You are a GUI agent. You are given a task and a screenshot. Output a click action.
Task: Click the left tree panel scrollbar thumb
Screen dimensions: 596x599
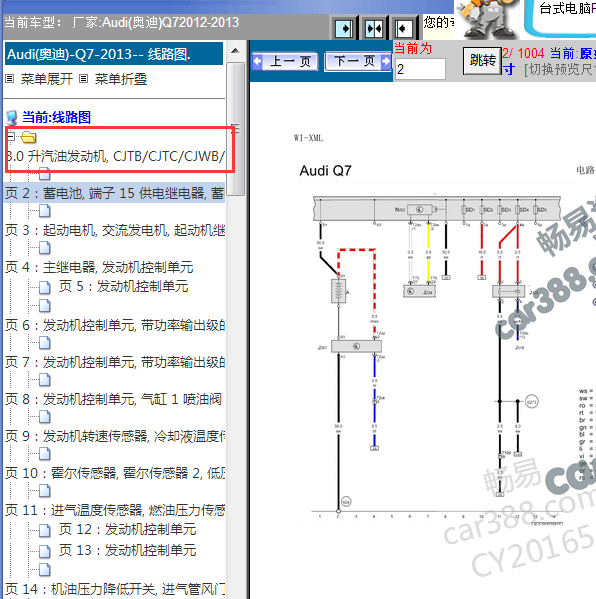pyautogui.click(x=235, y=129)
